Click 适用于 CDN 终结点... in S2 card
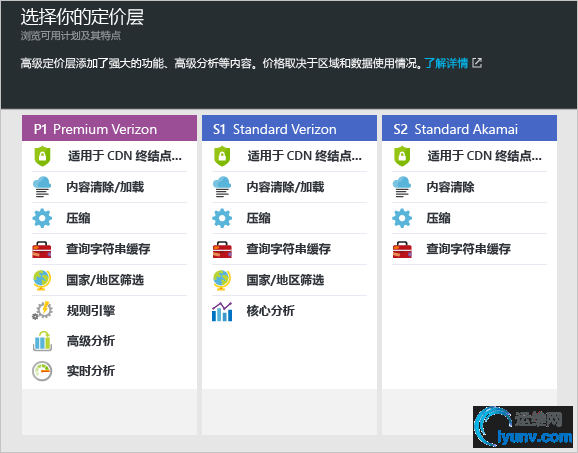Screen dimensions: 578x453 (484, 156)
